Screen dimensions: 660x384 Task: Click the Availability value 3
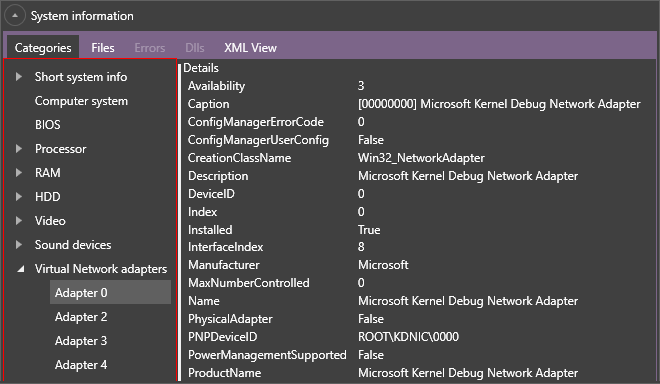pos(361,86)
